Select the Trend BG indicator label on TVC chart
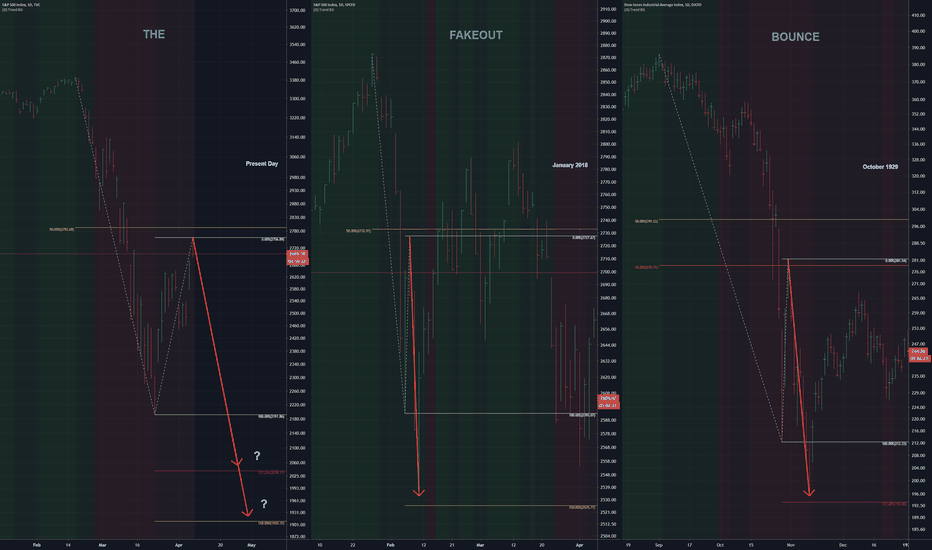Viewport: 932px width, 550px height. click(x=12, y=10)
